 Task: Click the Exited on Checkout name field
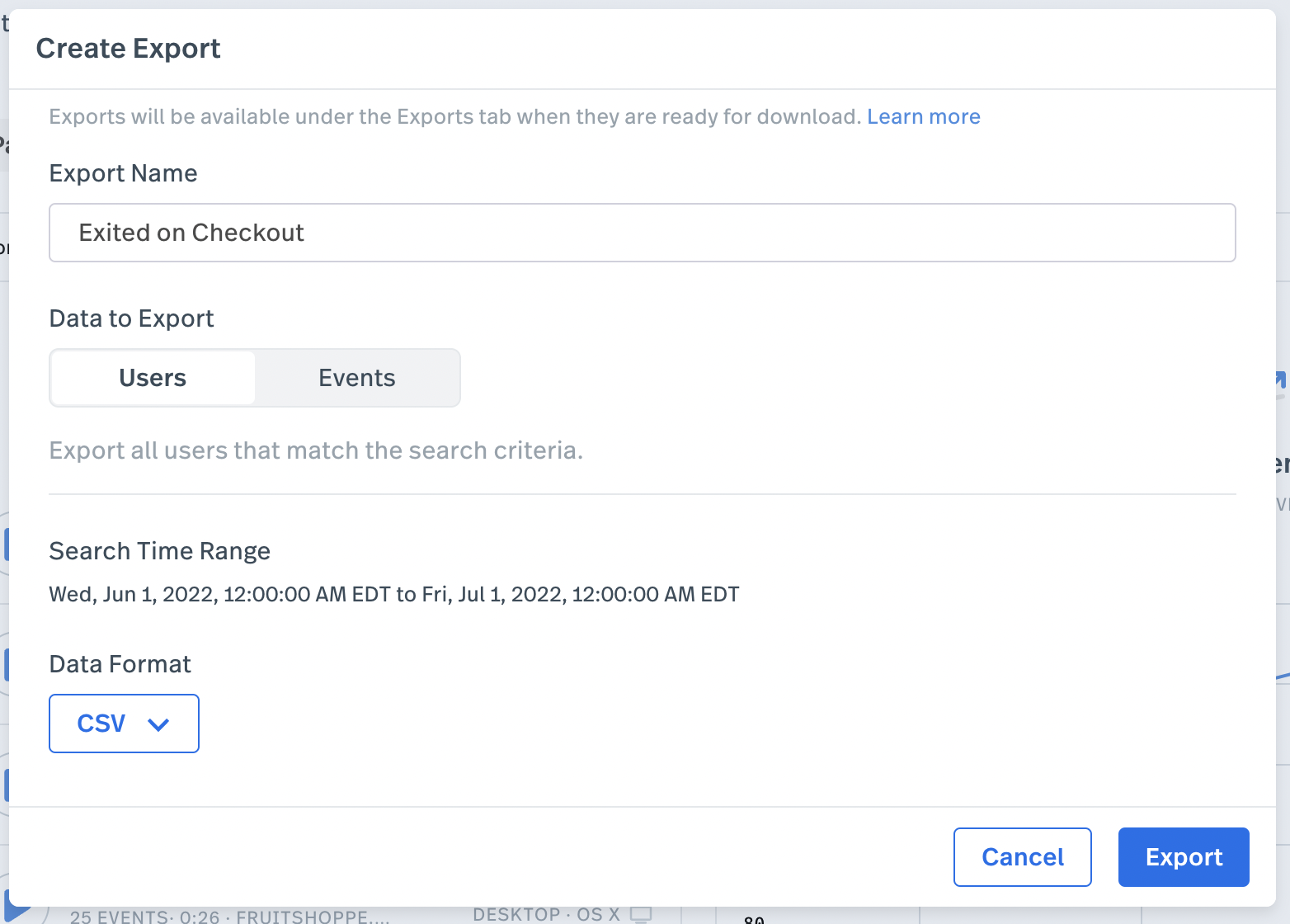[643, 233]
